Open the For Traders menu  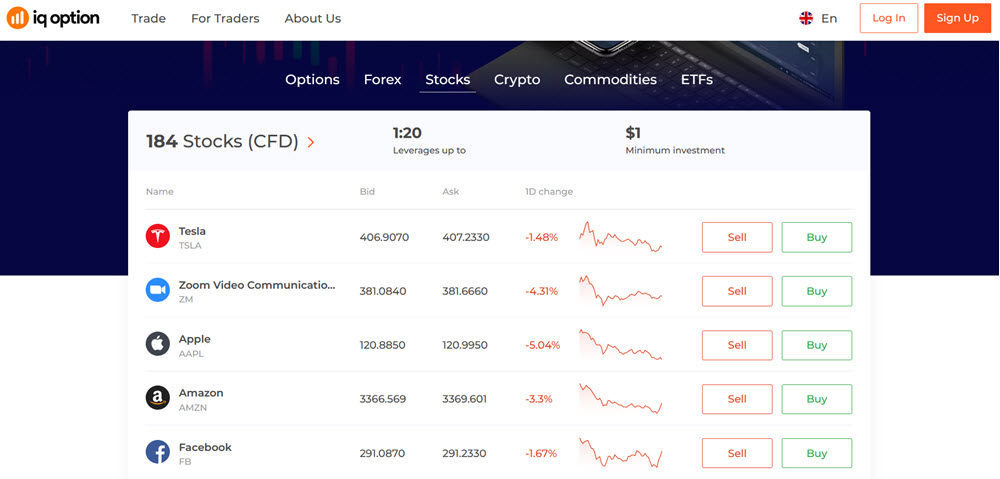pos(225,18)
